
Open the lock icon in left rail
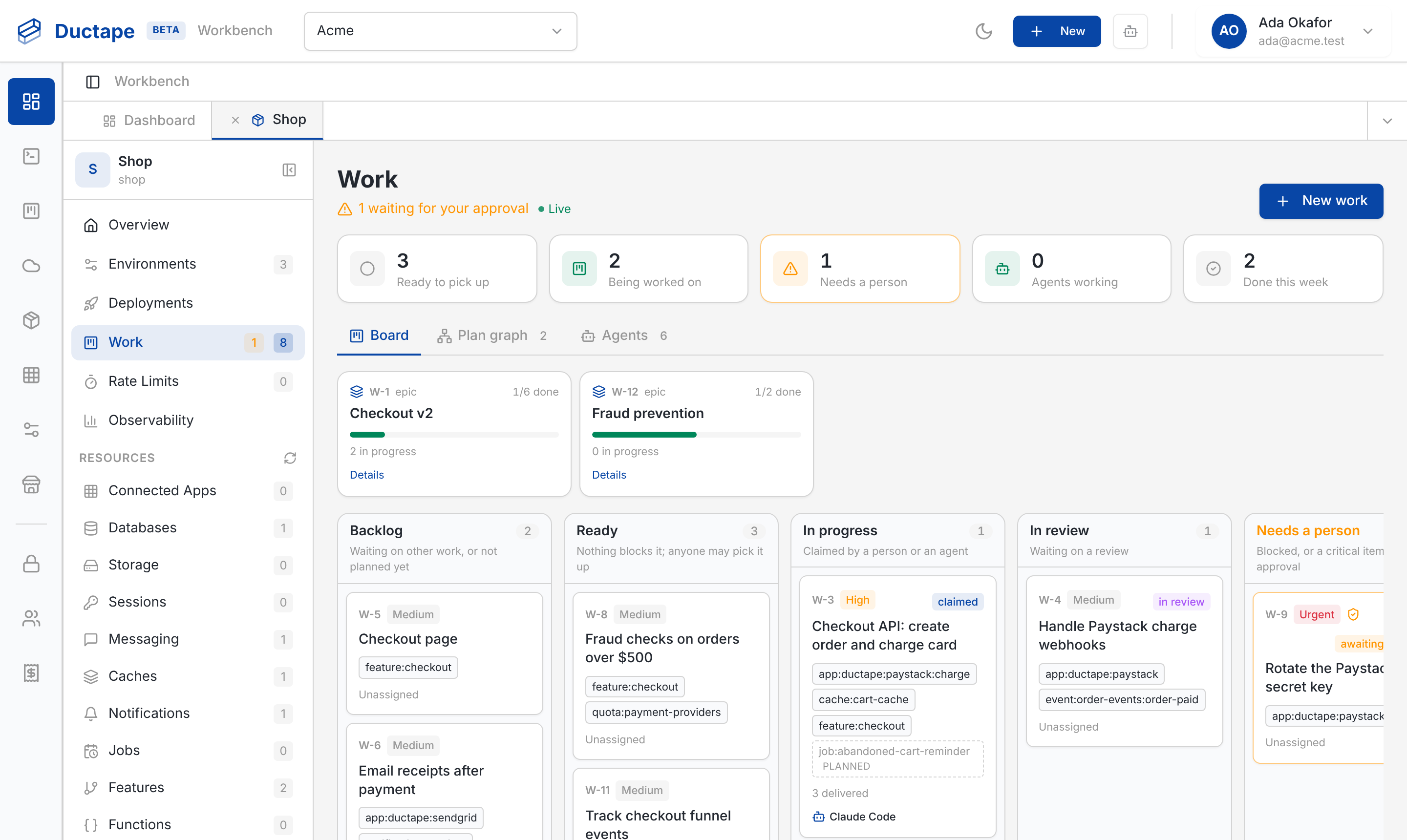[x=31, y=564]
